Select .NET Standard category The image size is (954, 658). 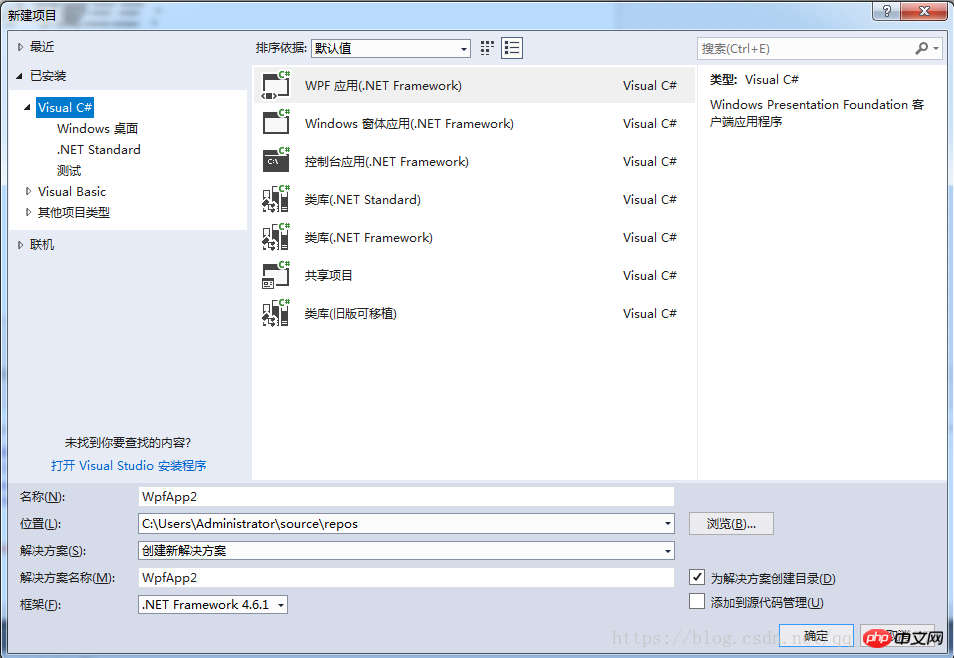(99, 149)
